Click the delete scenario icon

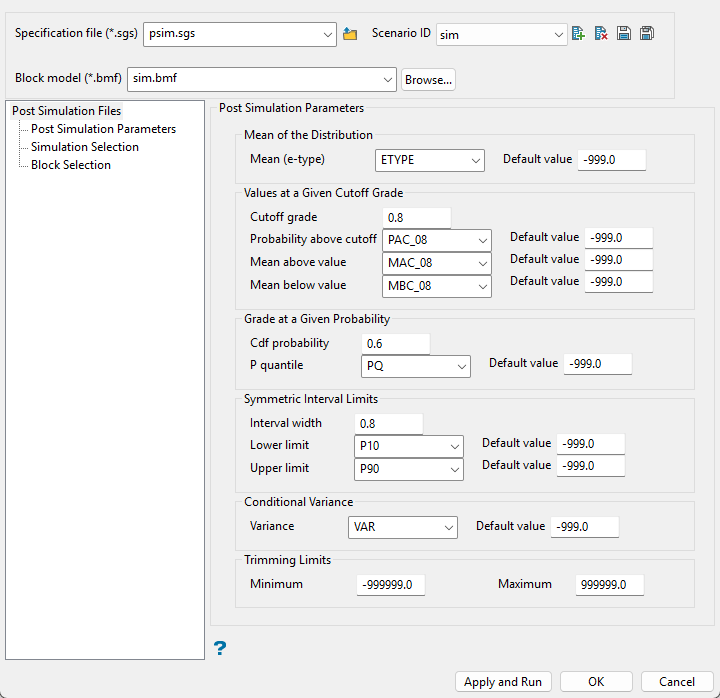click(601, 34)
